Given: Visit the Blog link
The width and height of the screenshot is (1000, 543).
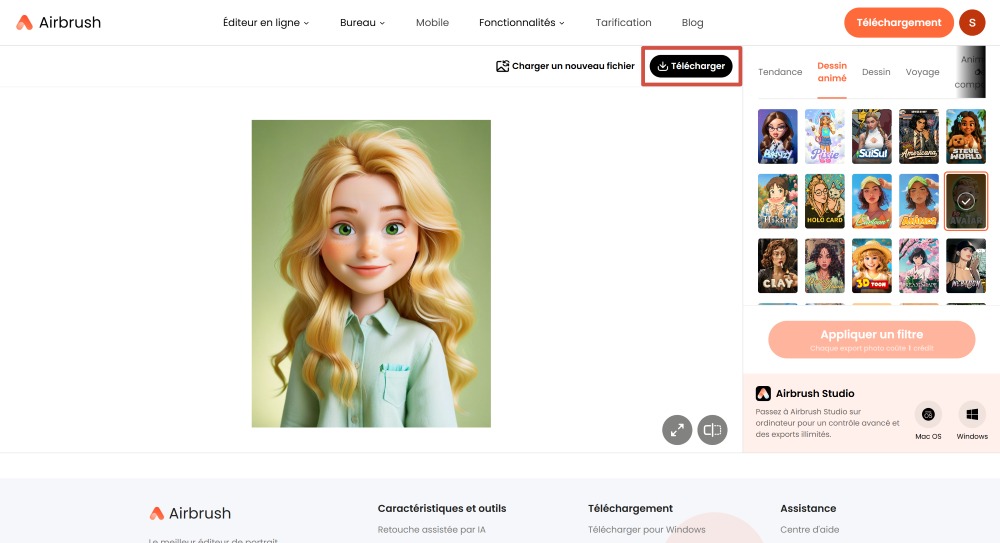Looking at the screenshot, I should [x=692, y=22].
